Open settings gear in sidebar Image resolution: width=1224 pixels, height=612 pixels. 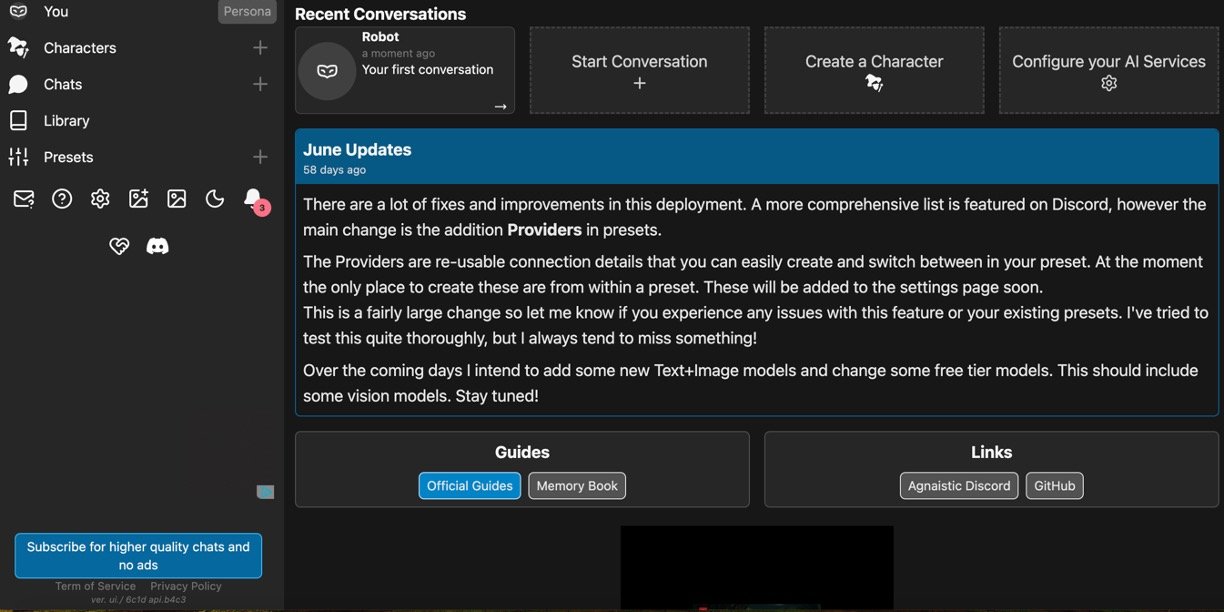coord(100,199)
